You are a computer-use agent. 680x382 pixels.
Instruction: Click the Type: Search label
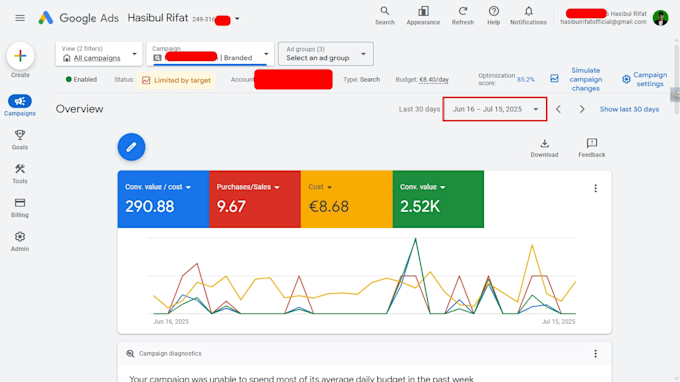pos(361,79)
